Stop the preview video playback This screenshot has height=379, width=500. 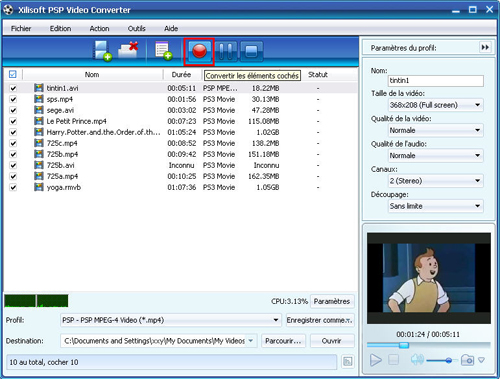[x=394, y=360]
